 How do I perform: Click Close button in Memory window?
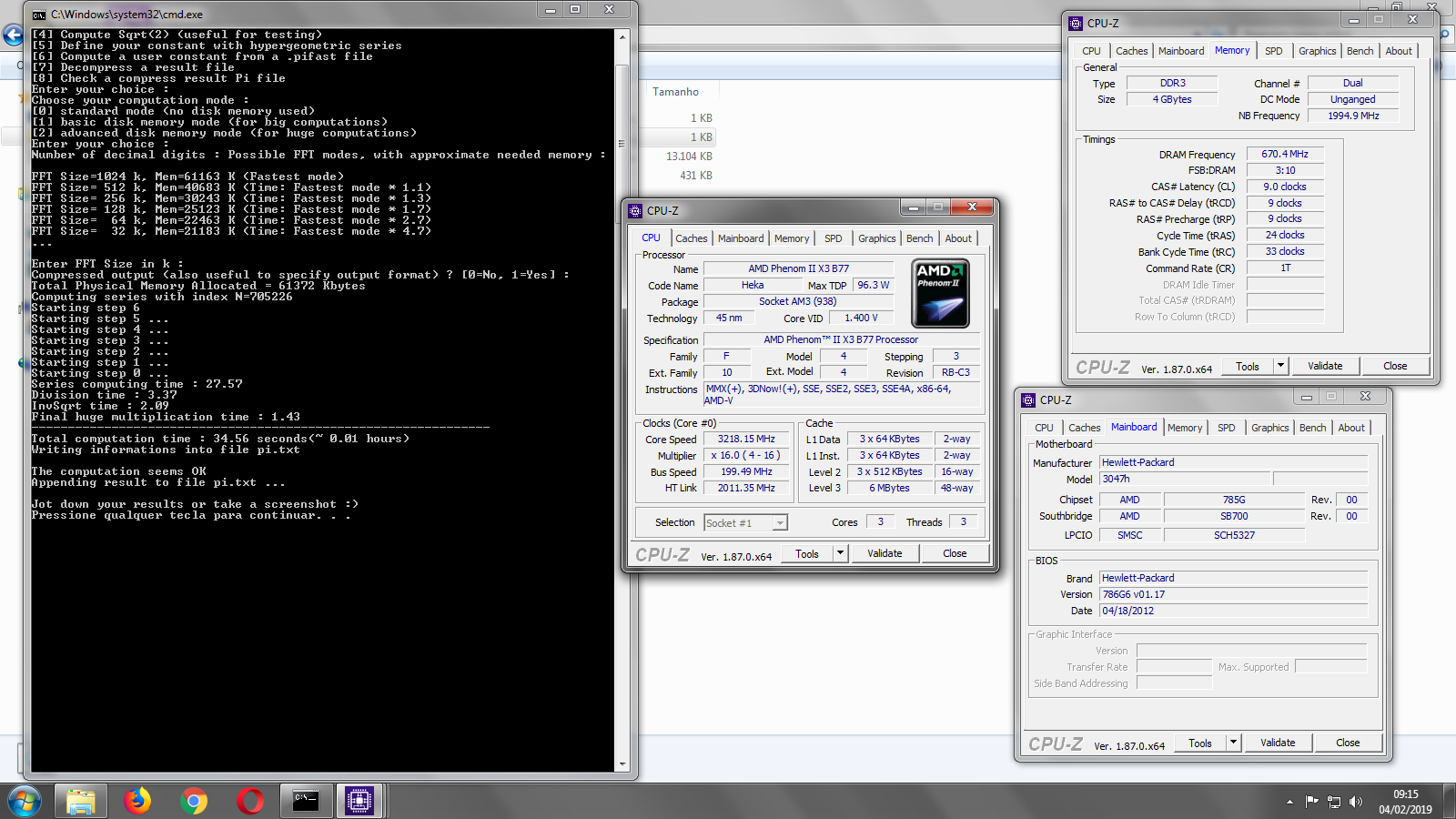pos(1395,366)
